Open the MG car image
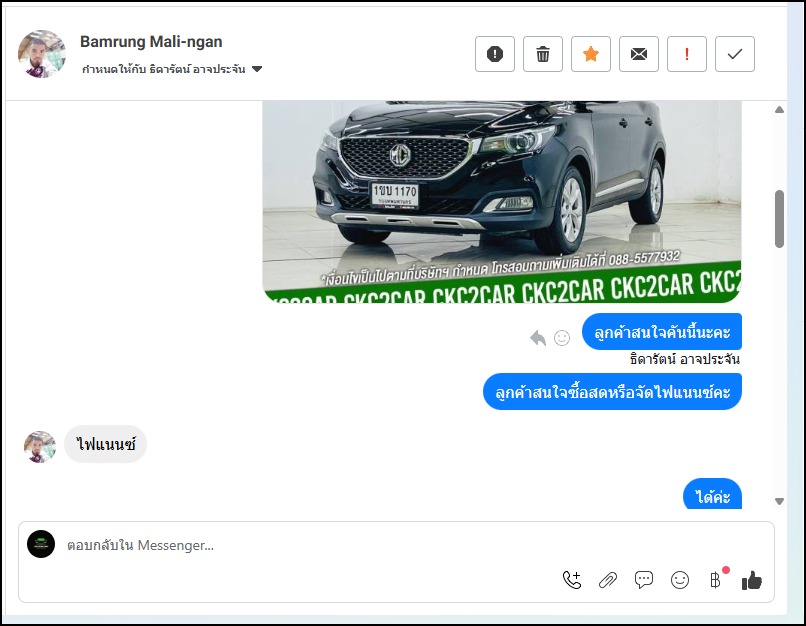The height and width of the screenshot is (626, 806). (502, 201)
